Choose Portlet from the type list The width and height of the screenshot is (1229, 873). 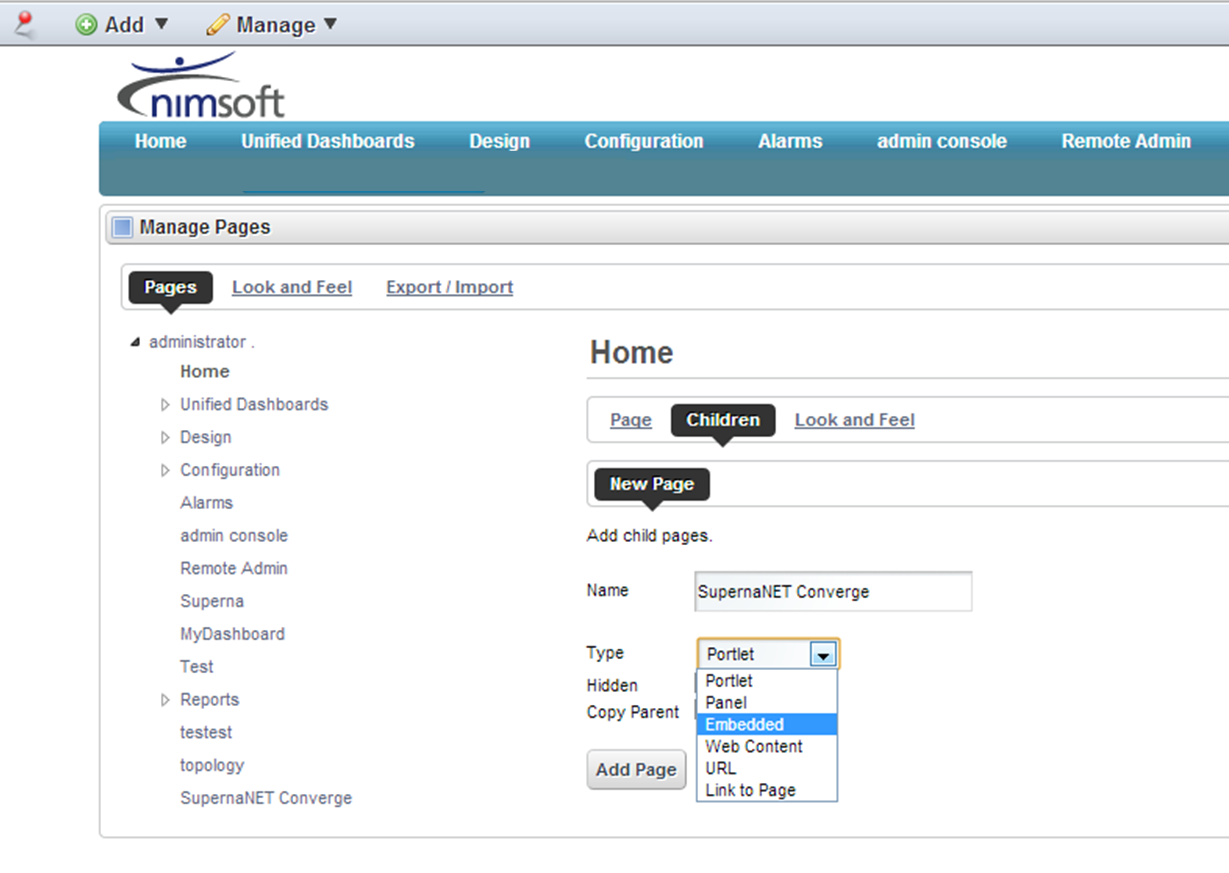767,681
